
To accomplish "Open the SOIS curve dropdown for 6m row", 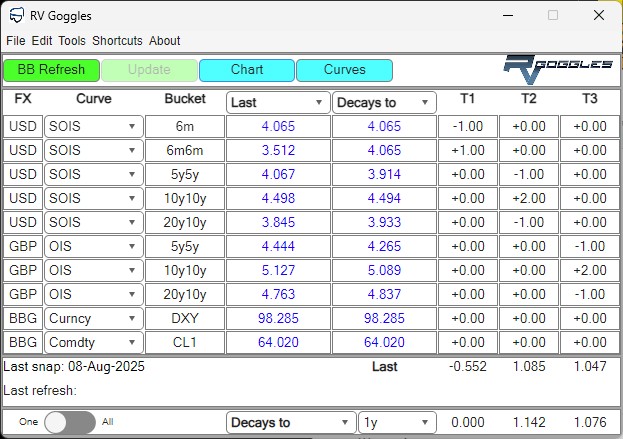I will tap(94, 127).
